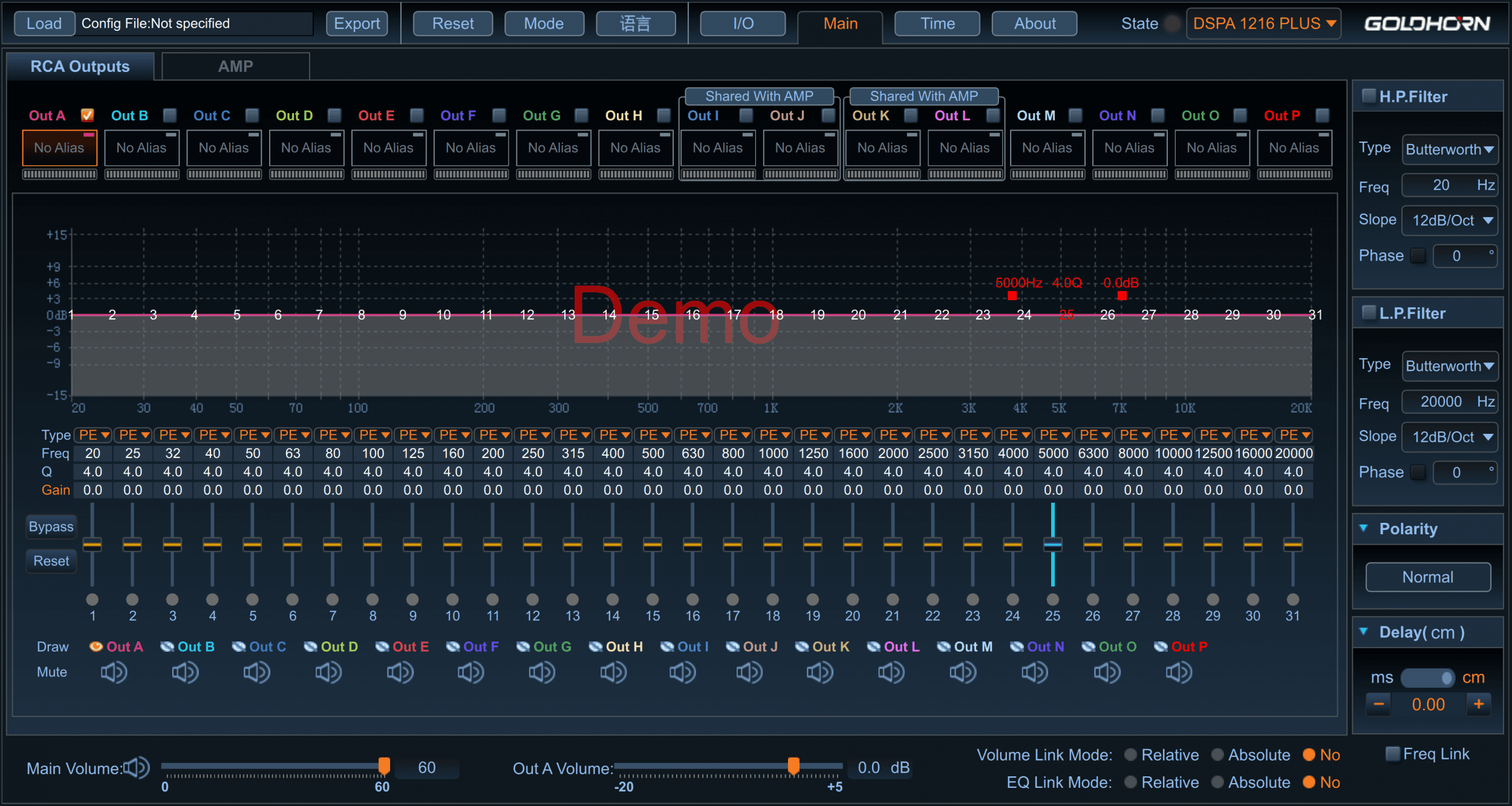
Task: Mute the Out G channel speaker icon
Action: [542, 672]
